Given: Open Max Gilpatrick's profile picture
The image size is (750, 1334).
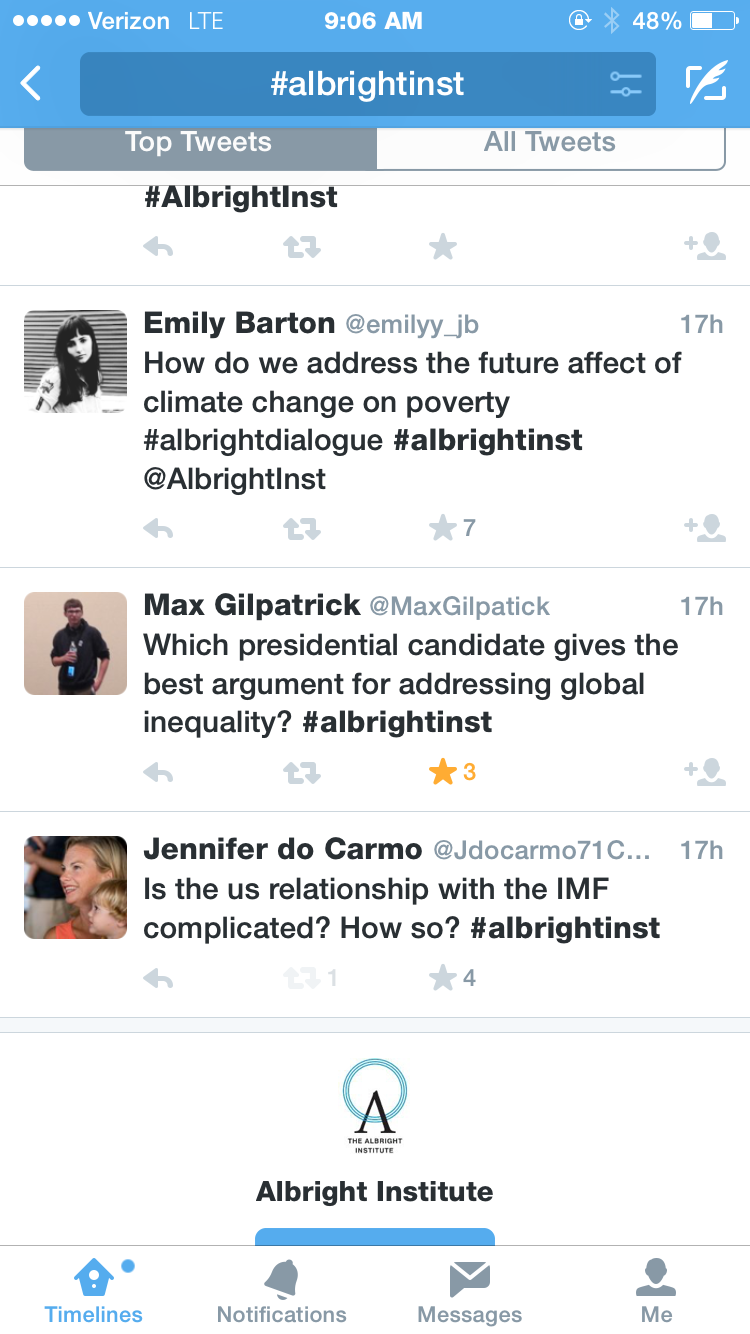Looking at the screenshot, I should coord(75,643).
